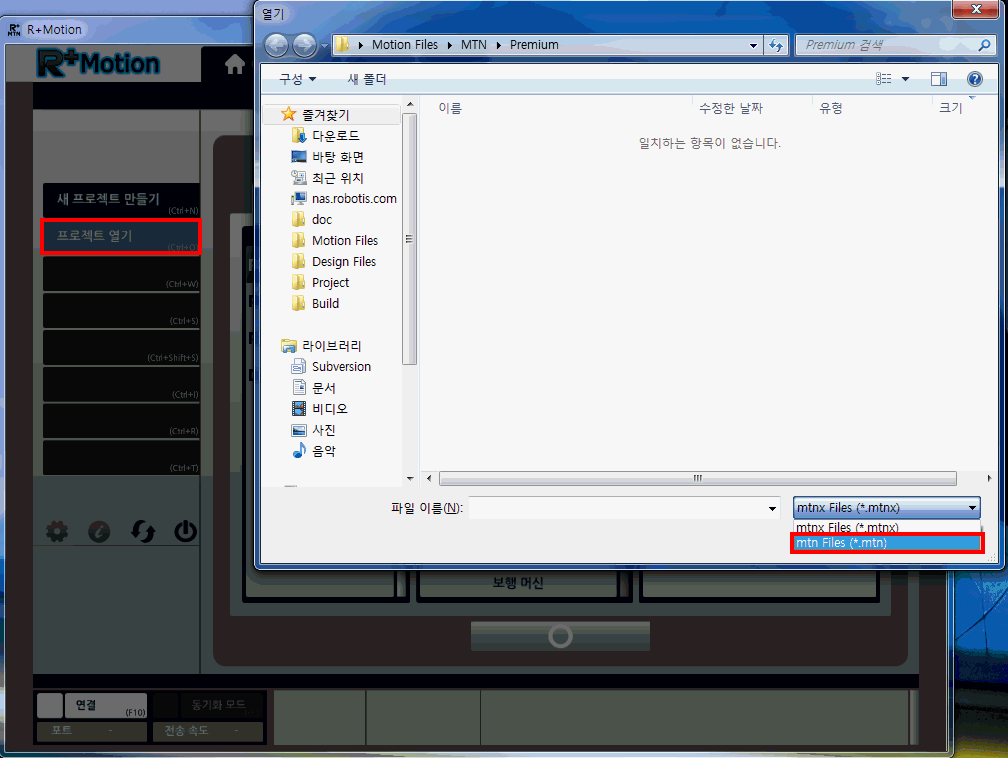Click the refresh button beside address bar
The height and width of the screenshot is (758, 1008).
(x=776, y=45)
